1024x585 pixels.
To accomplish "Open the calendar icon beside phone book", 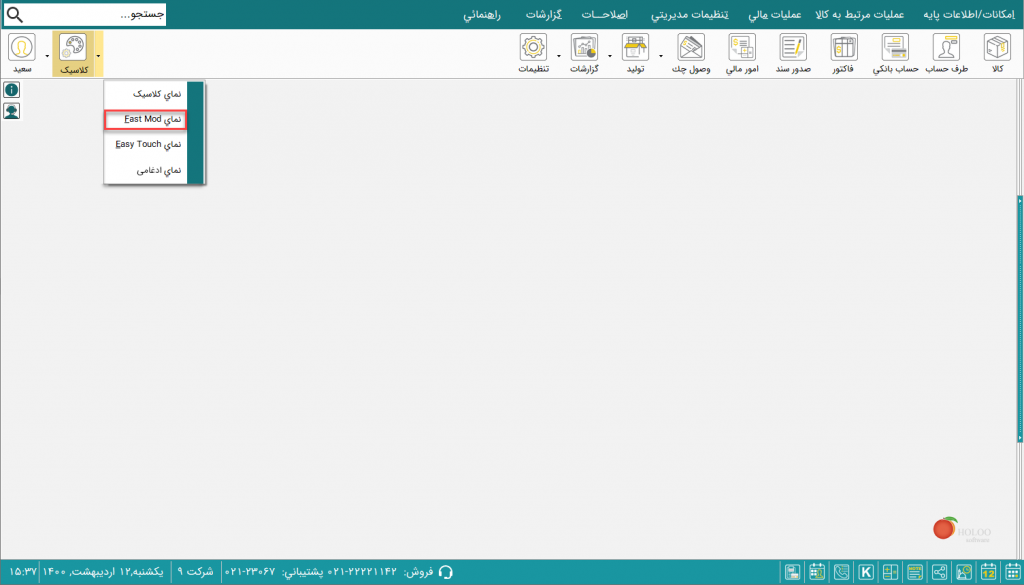I will pyautogui.click(x=818, y=571).
